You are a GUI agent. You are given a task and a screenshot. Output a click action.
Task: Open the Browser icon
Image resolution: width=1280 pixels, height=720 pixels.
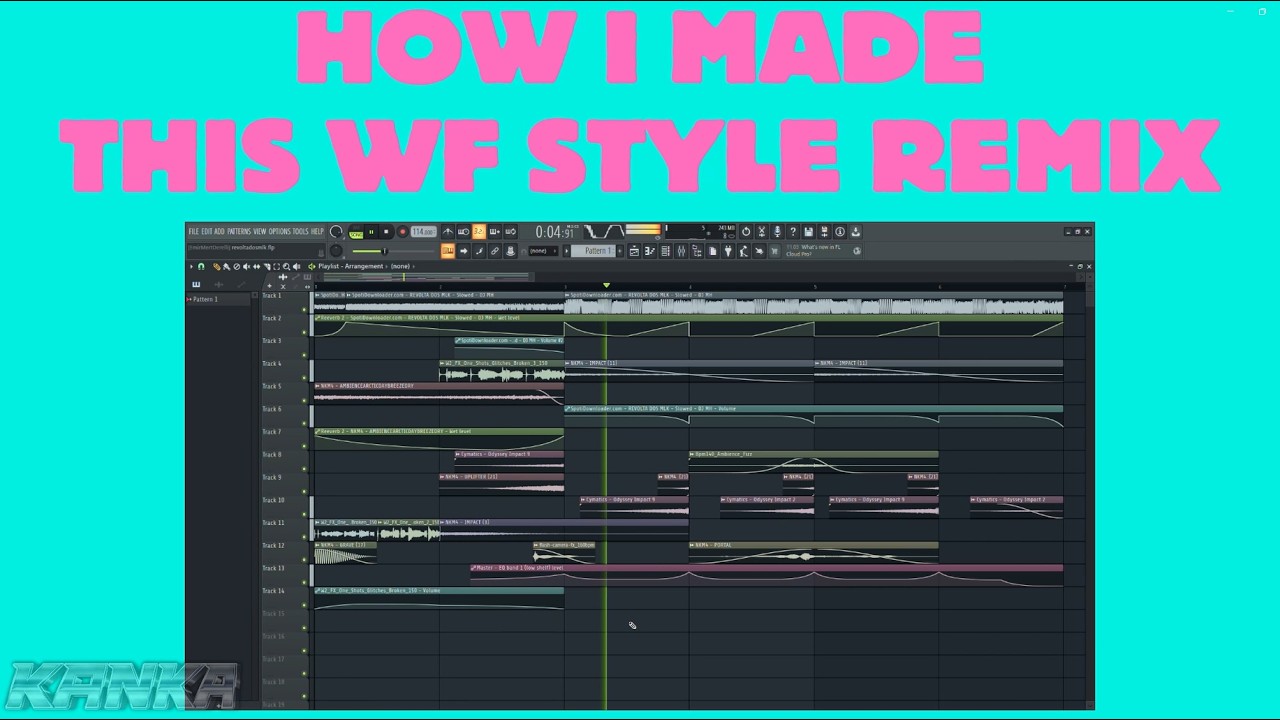tap(697, 251)
